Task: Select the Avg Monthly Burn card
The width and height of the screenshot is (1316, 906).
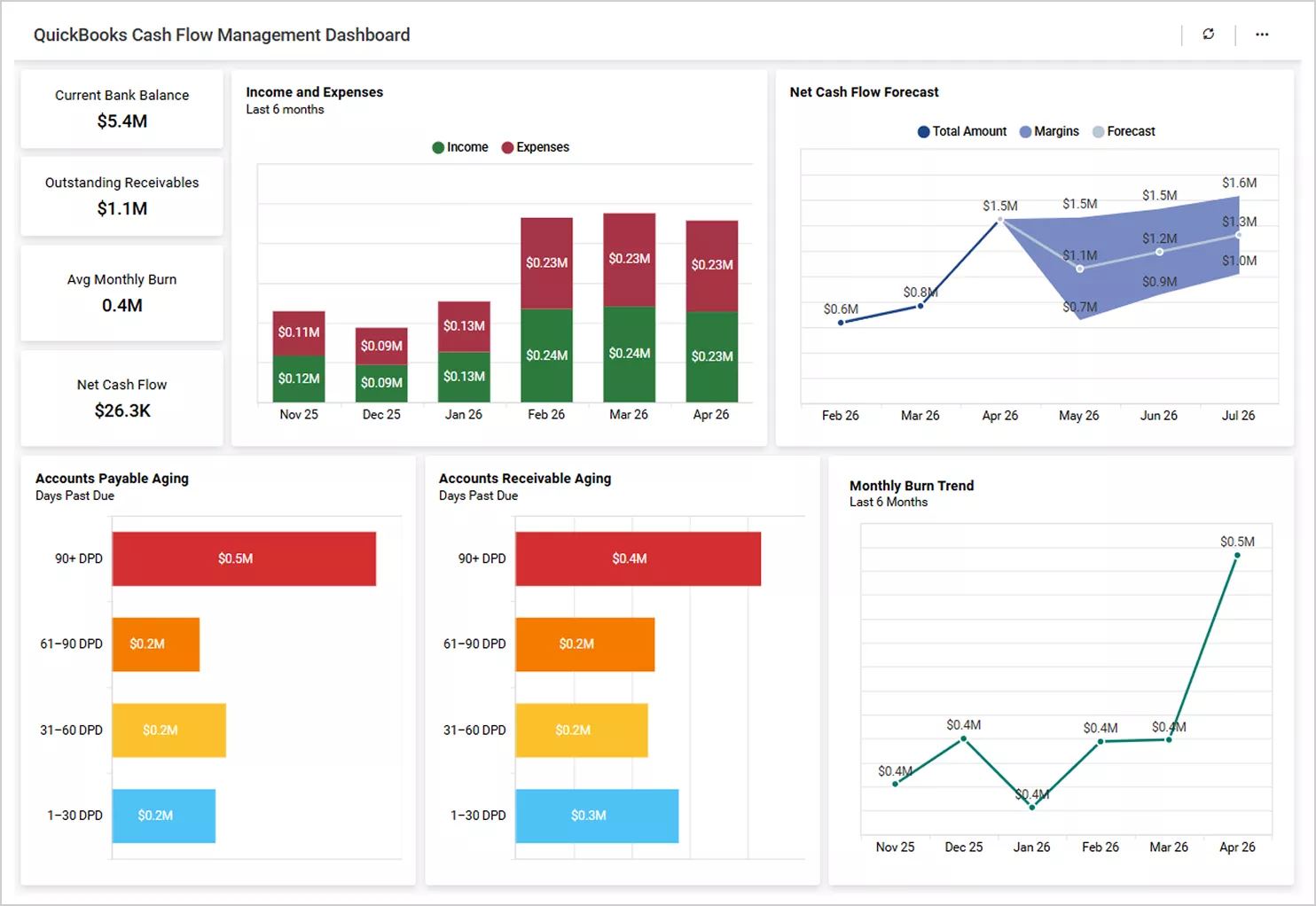Action: click(122, 293)
